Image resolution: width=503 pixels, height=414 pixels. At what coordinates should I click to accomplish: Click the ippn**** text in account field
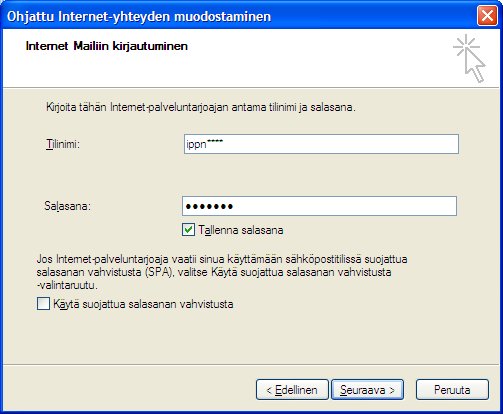click(x=205, y=144)
